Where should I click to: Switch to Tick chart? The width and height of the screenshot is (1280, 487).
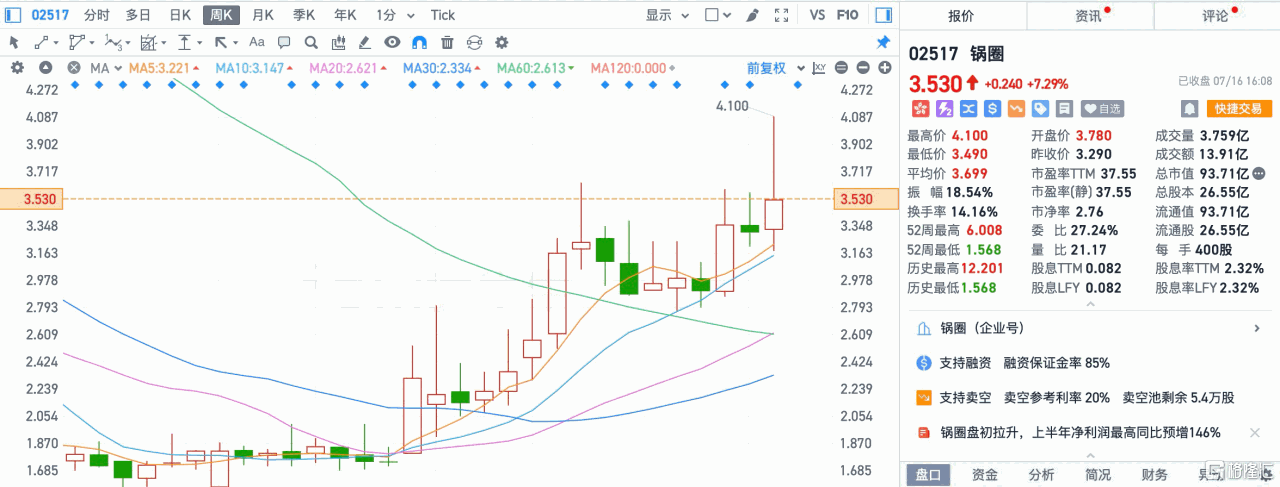pyautogui.click(x=443, y=15)
